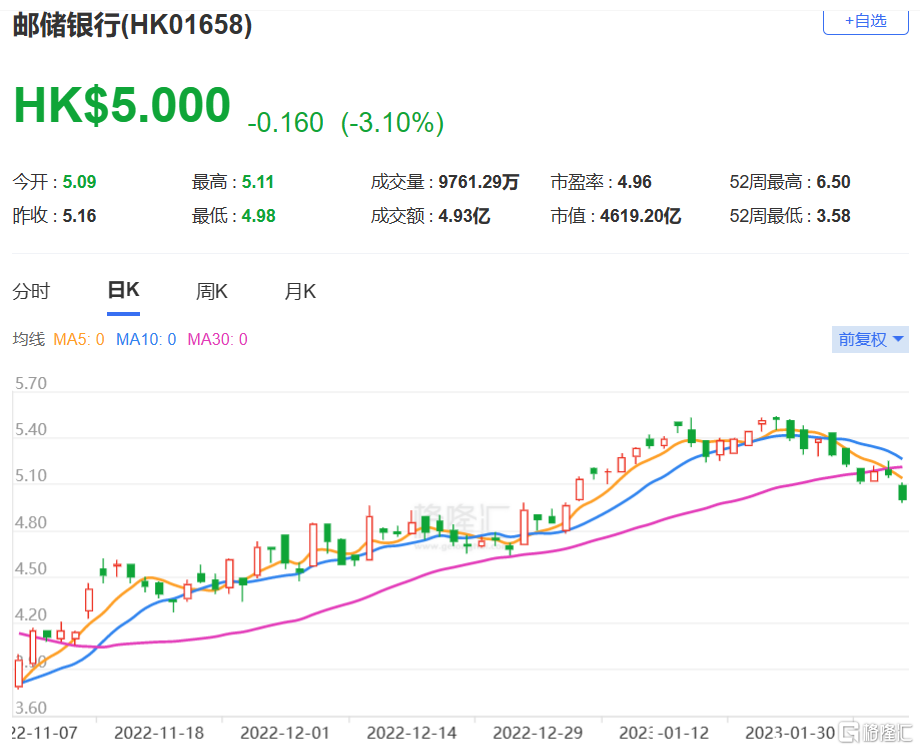
Task: Click the 4.20 price axis label
Action: 31,615
